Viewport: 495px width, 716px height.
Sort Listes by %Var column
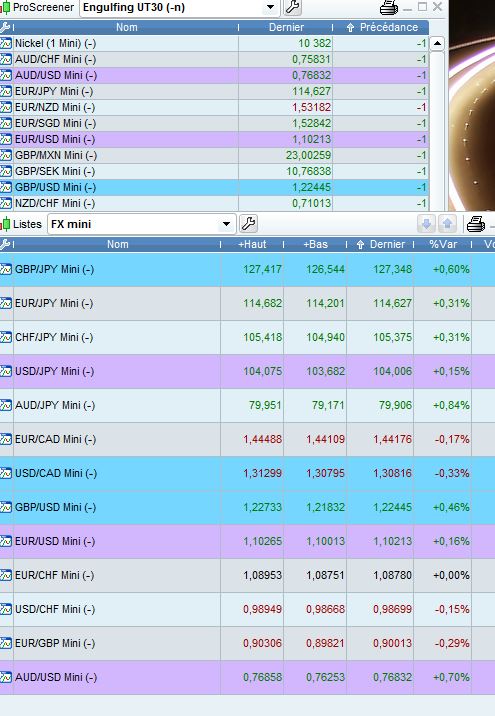coord(443,244)
